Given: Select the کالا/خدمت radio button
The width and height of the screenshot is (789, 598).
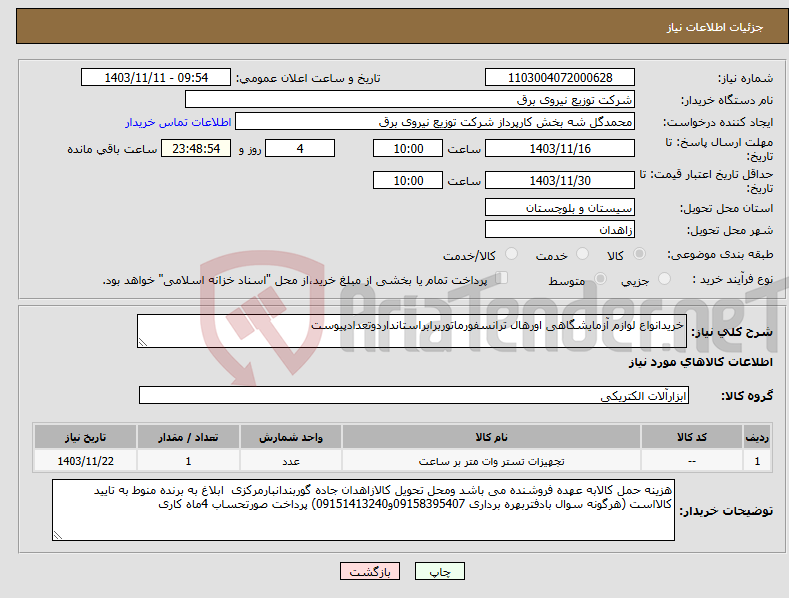Looking at the screenshot, I should pos(511,254).
